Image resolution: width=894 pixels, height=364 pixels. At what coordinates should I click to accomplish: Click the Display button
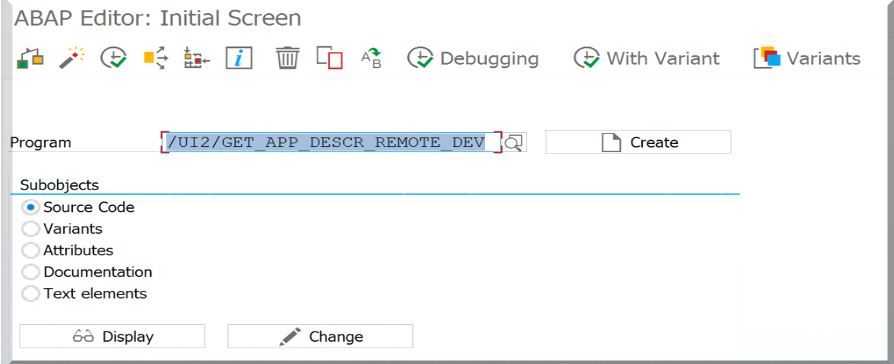tap(112, 337)
